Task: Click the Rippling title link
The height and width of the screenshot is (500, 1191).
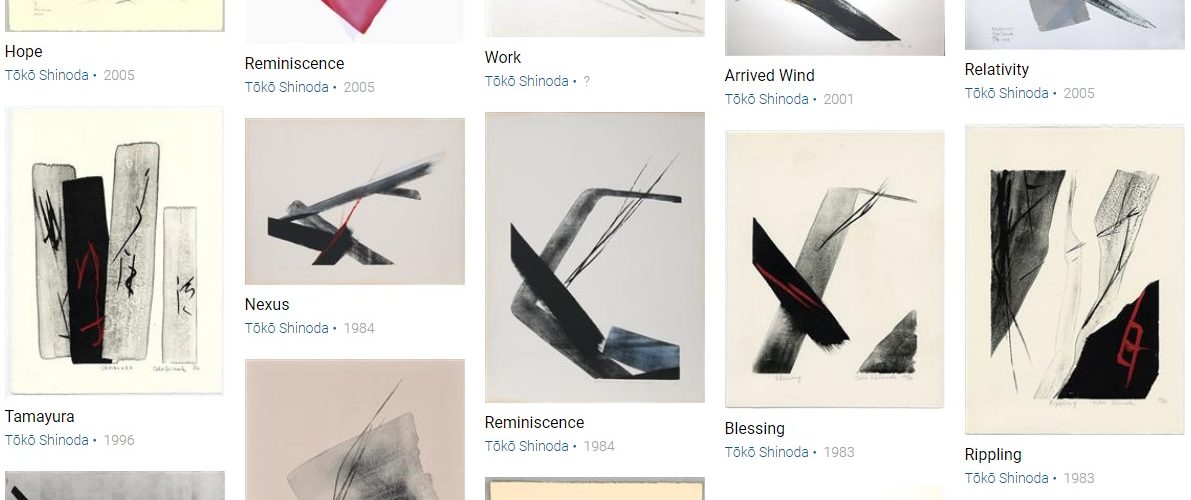Action: 993,454
